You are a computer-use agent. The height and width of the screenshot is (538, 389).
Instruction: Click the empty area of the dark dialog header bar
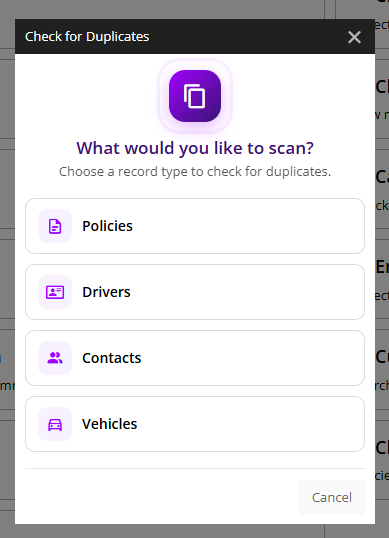247,37
